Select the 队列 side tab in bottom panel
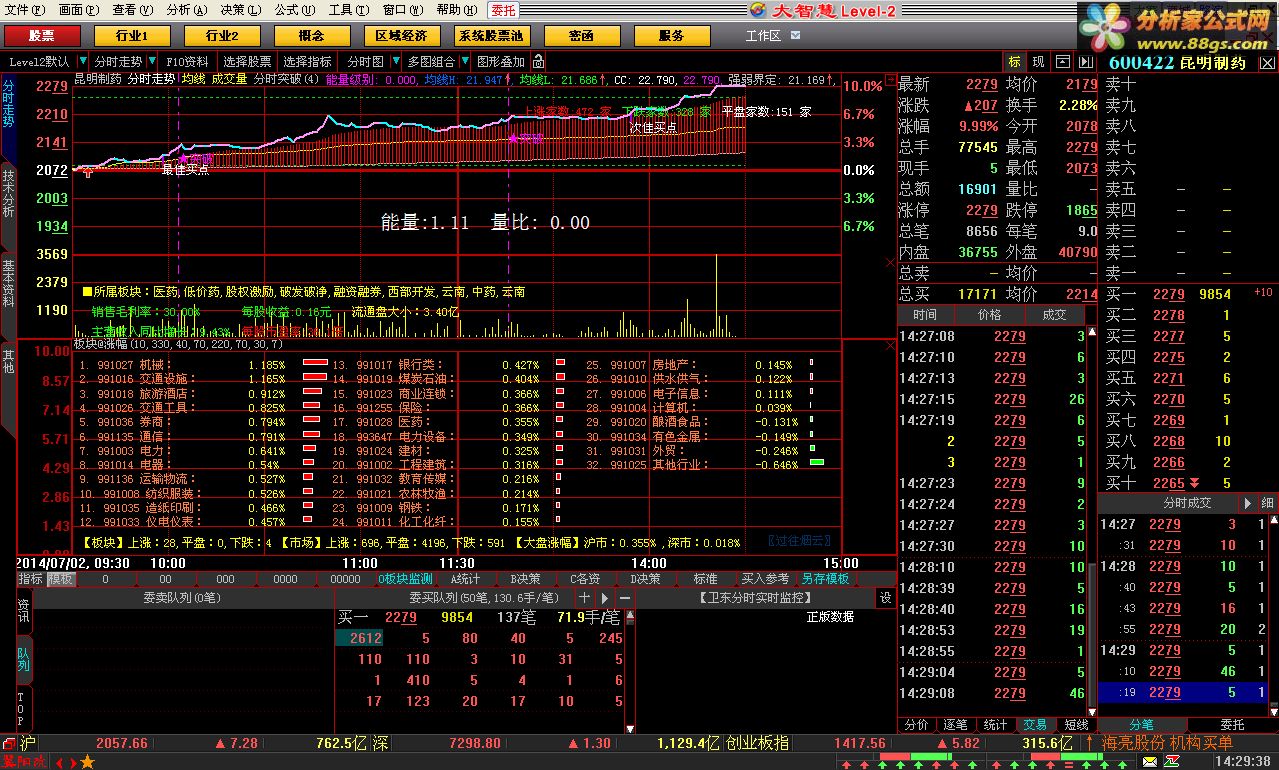The height and width of the screenshot is (770, 1279). [23, 659]
